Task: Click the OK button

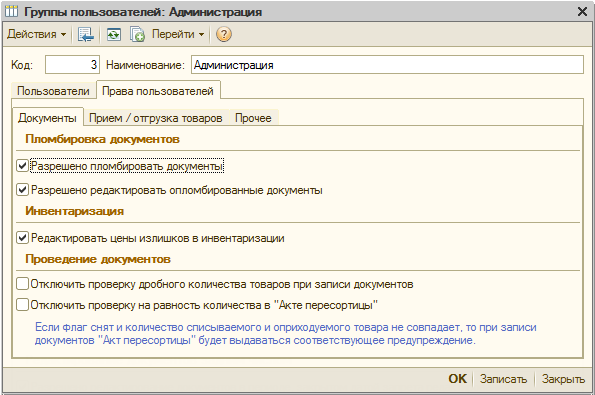Action: pos(458,379)
